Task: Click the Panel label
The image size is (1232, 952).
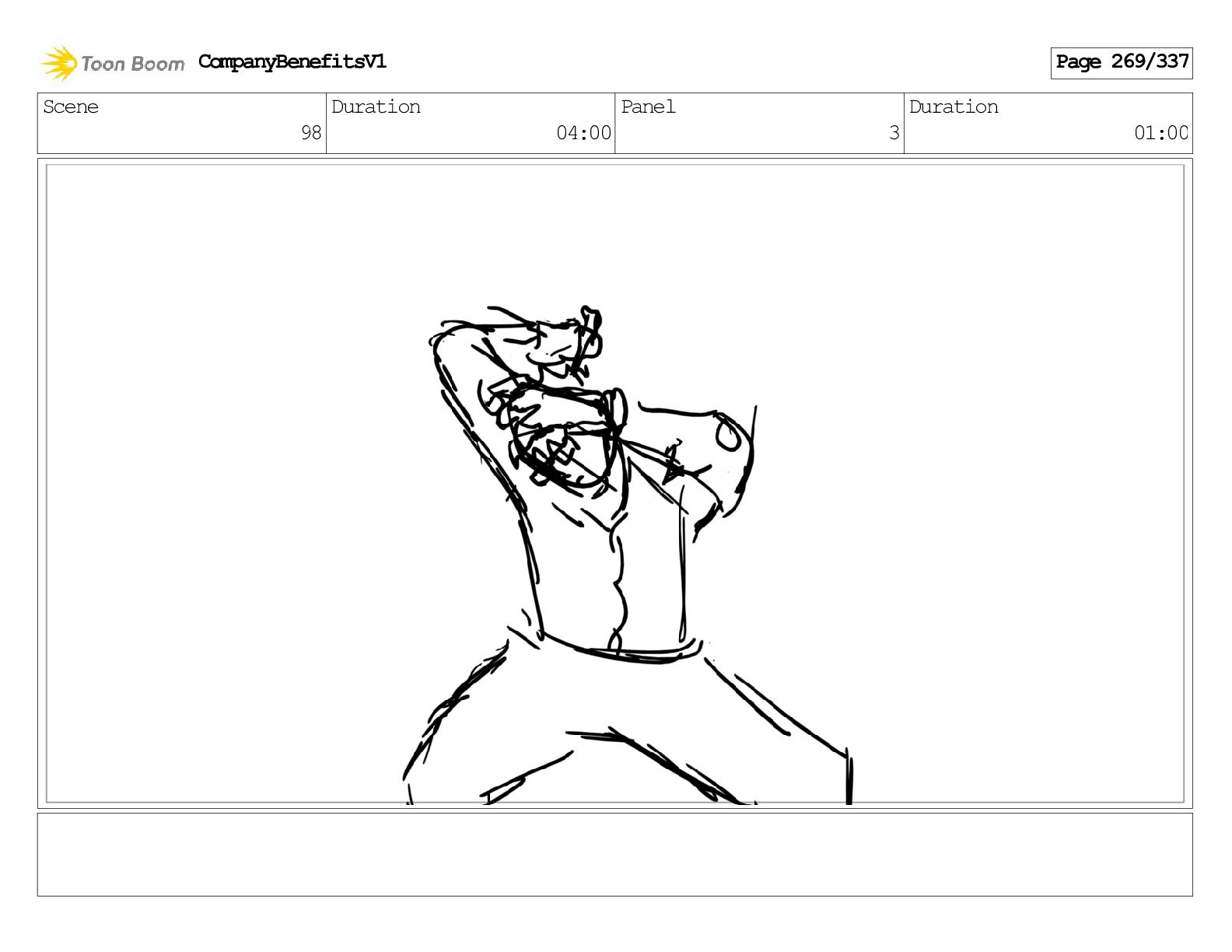Action: [x=648, y=107]
